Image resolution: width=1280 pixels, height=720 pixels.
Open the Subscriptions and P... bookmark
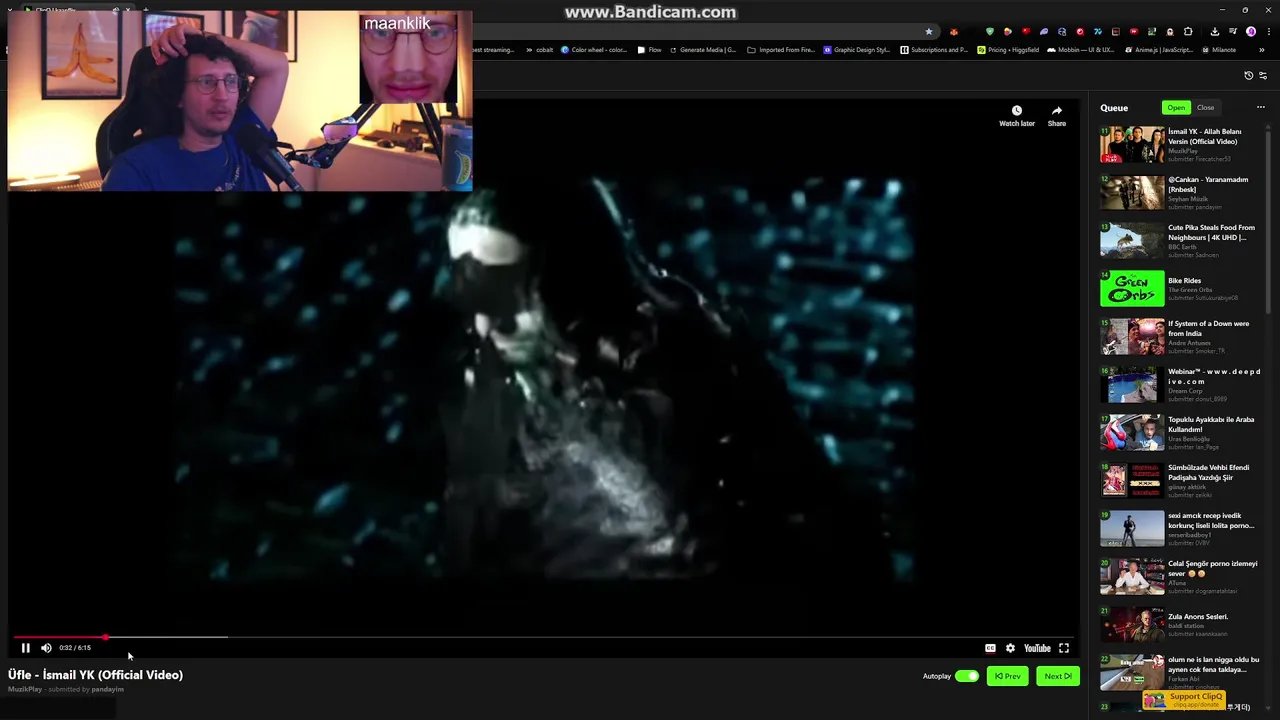934,50
